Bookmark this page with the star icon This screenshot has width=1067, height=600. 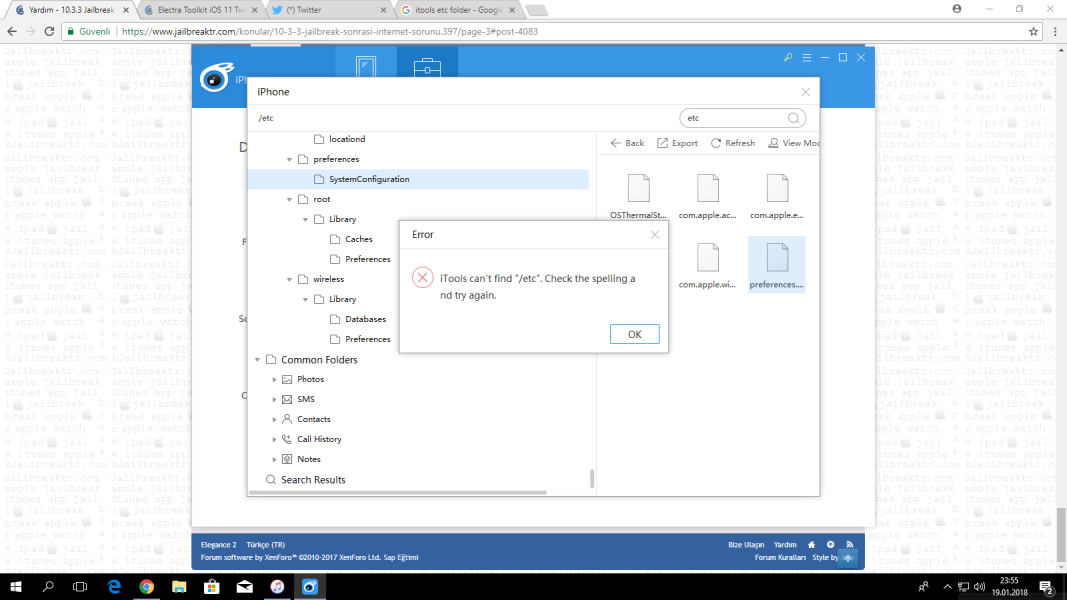(x=1028, y=31)
